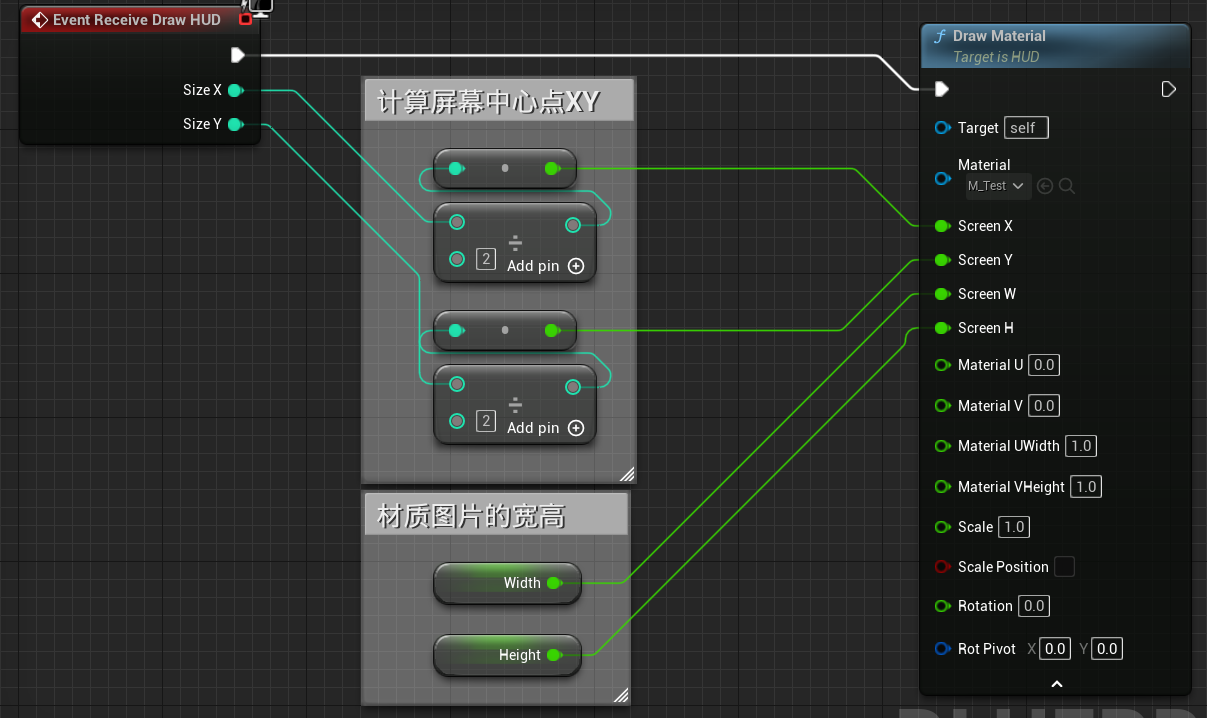Click the Screen W input pin

(x=942, y=294)
